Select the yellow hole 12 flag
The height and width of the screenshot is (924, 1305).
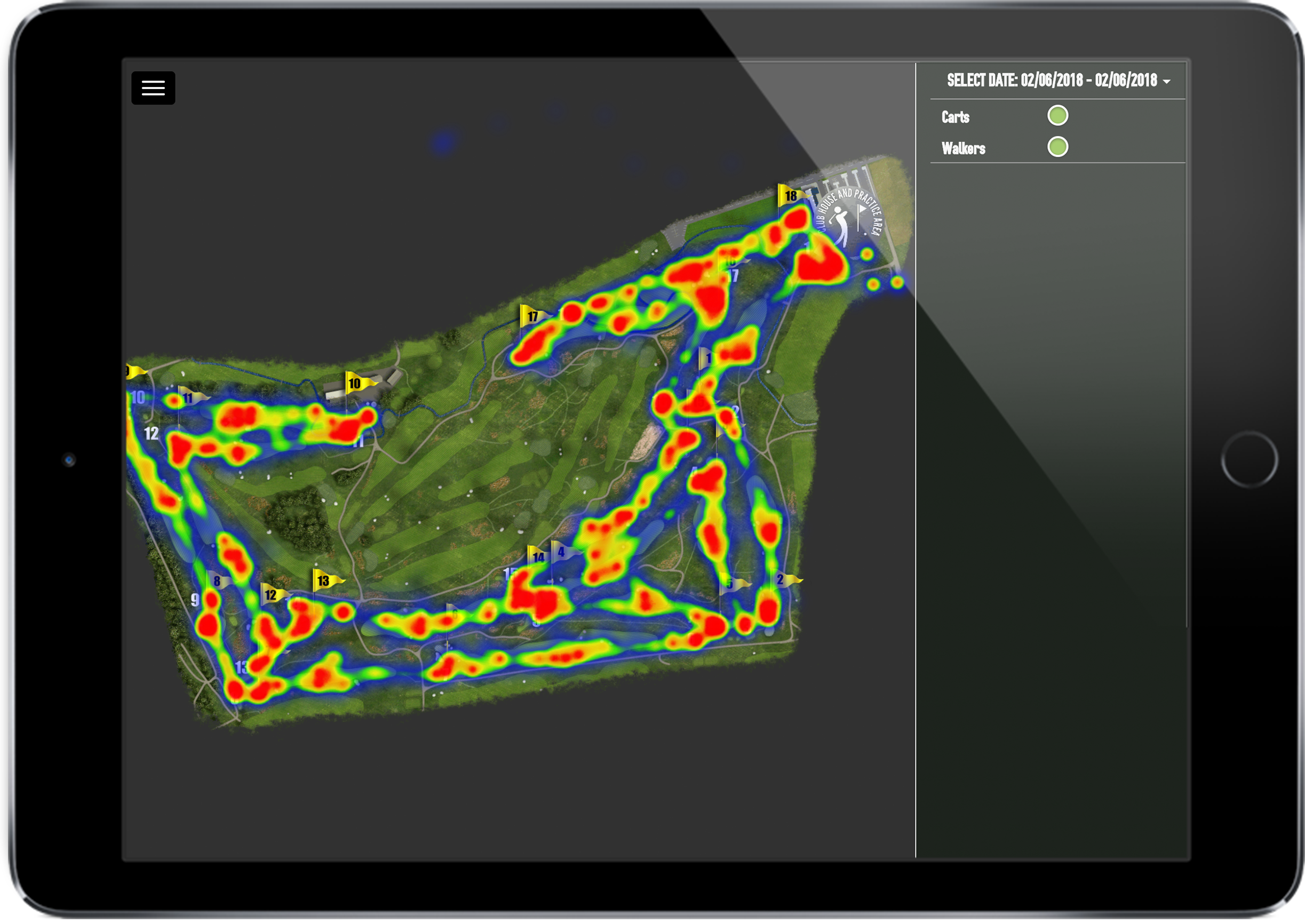tap(273, 594)
